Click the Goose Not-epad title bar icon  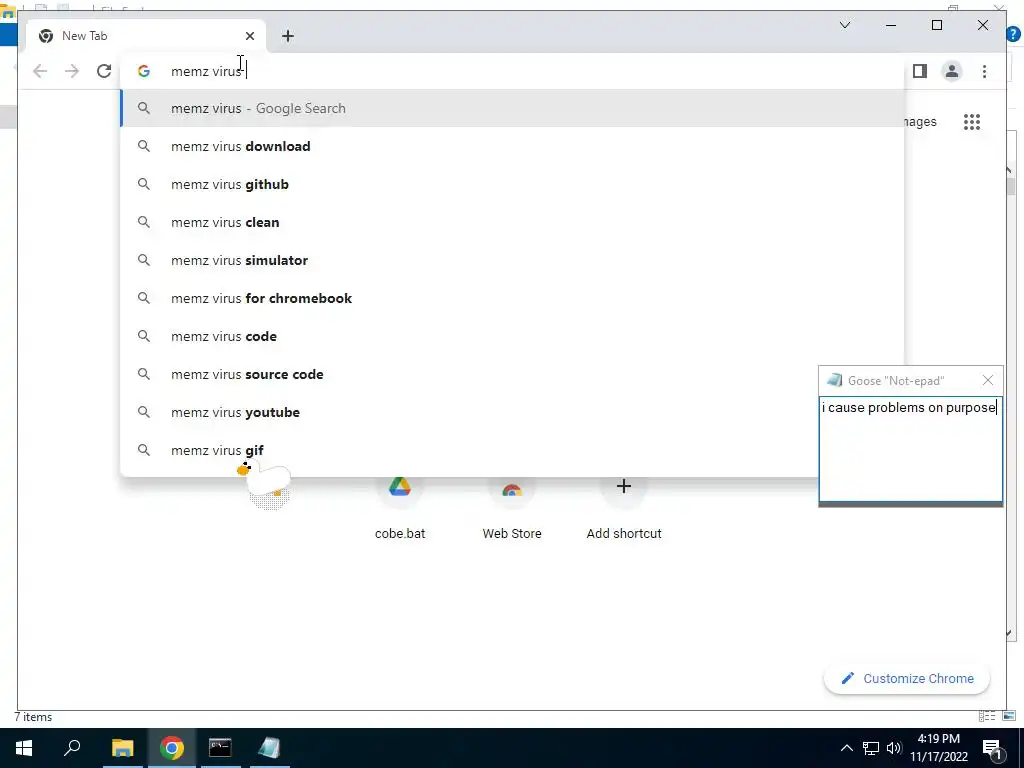834,380
